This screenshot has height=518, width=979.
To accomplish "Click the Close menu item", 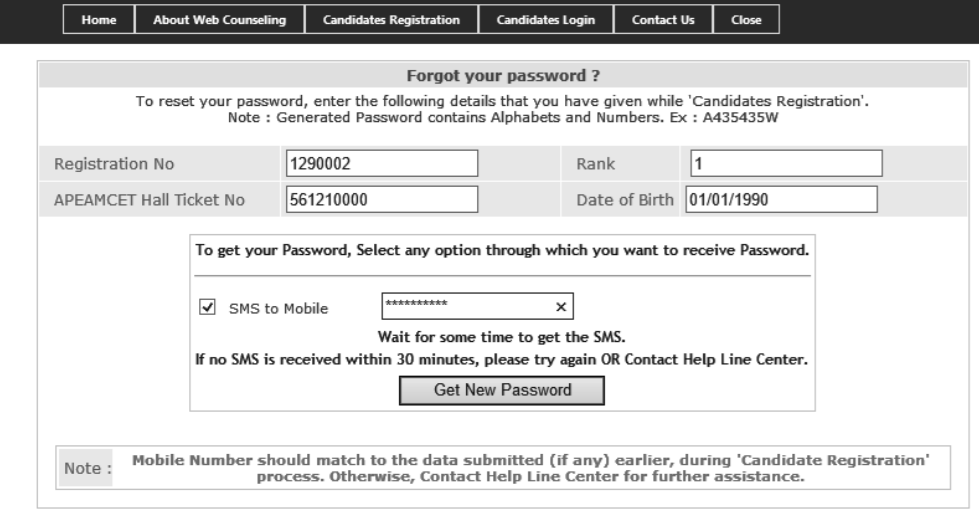I will click(x=746, y=20).
